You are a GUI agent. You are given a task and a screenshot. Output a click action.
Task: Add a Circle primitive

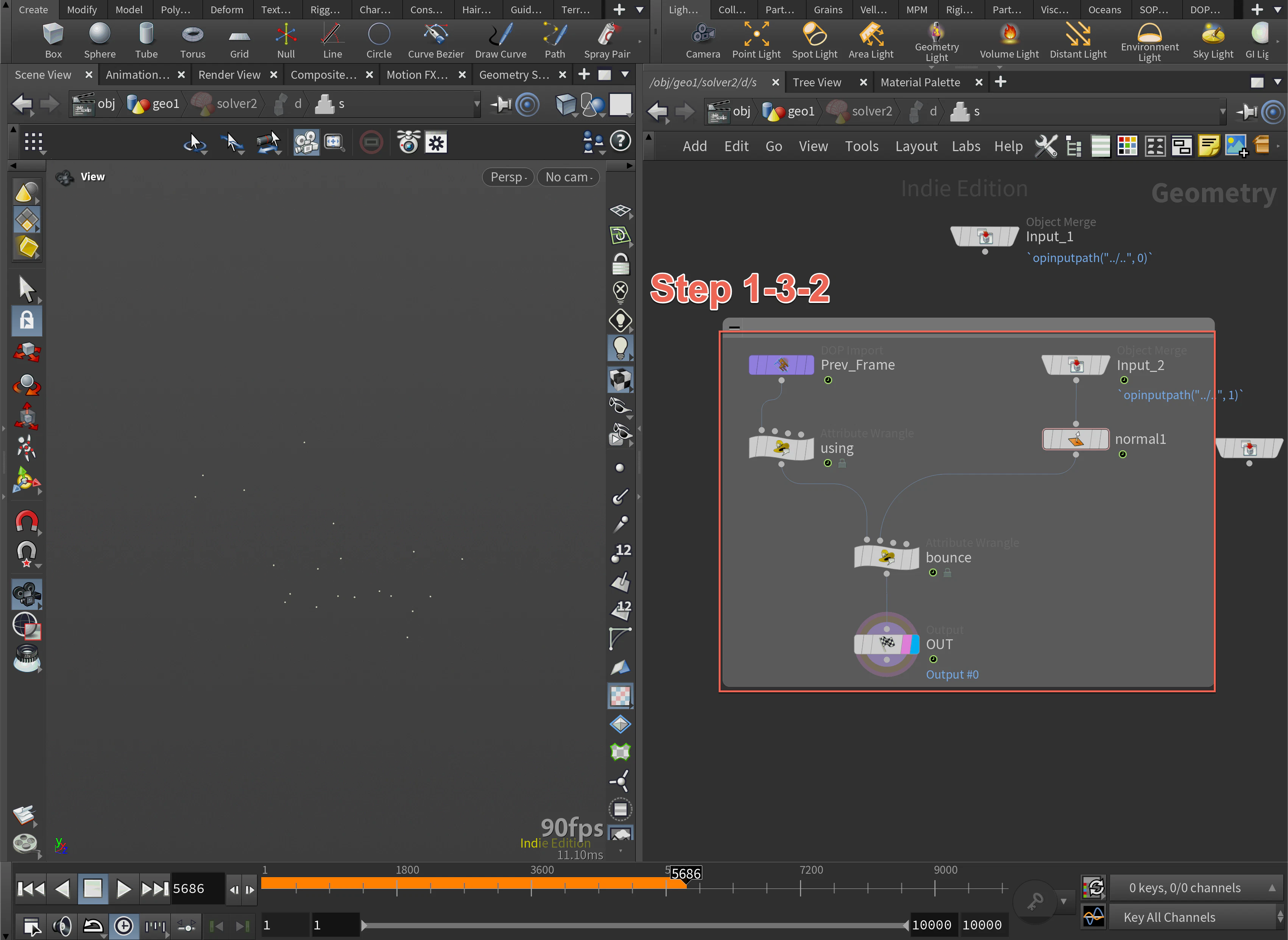(379, 41)
